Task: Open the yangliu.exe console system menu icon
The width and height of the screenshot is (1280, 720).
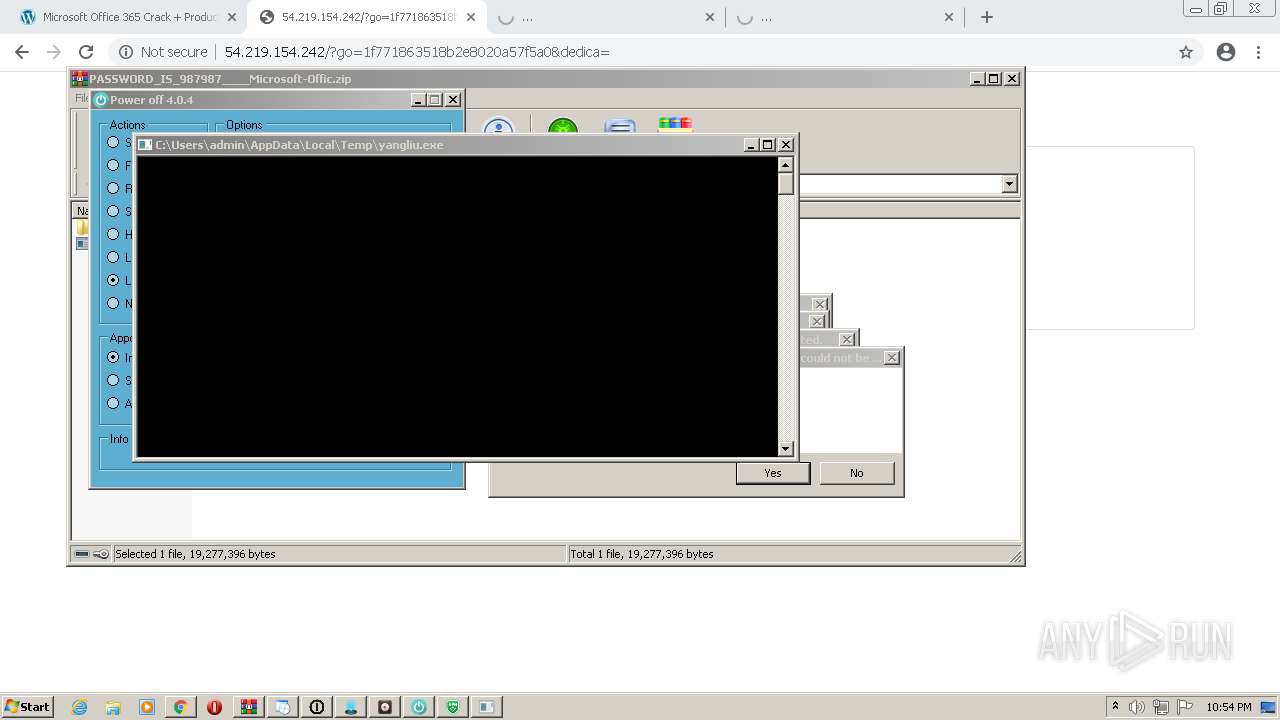Action: (145, 145)
